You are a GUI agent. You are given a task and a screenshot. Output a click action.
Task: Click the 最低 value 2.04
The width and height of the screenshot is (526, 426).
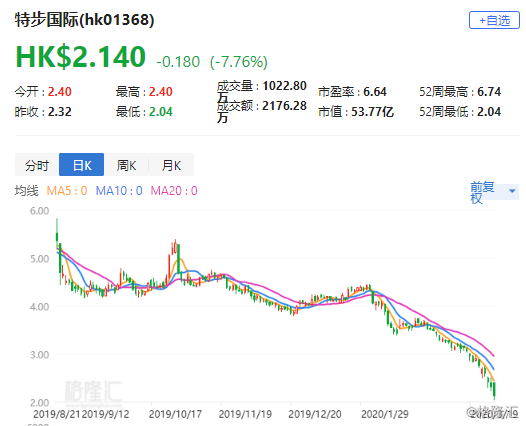(161, 112)
